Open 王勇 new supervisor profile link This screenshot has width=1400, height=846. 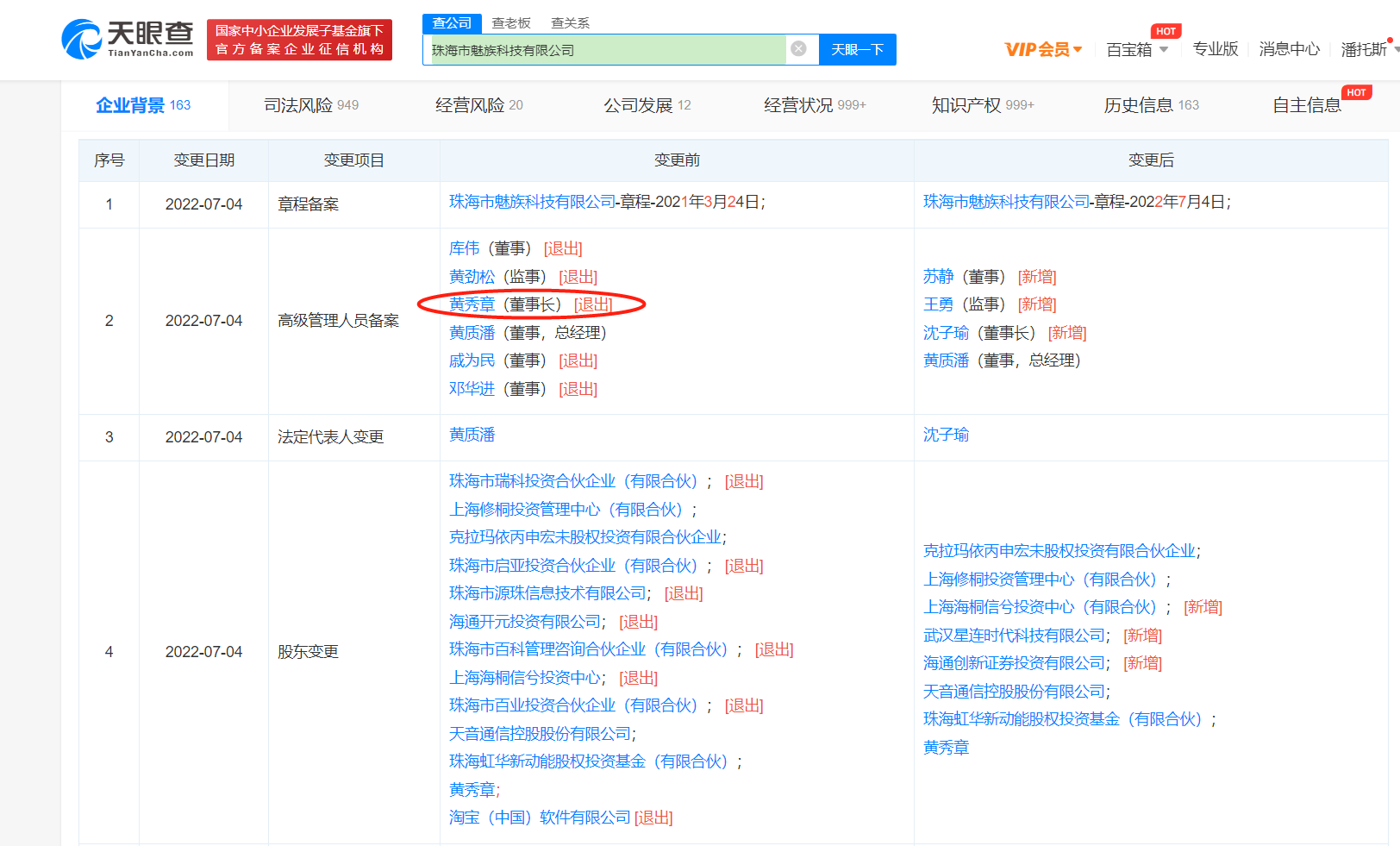pyautogui.click(x=938, y=304)
